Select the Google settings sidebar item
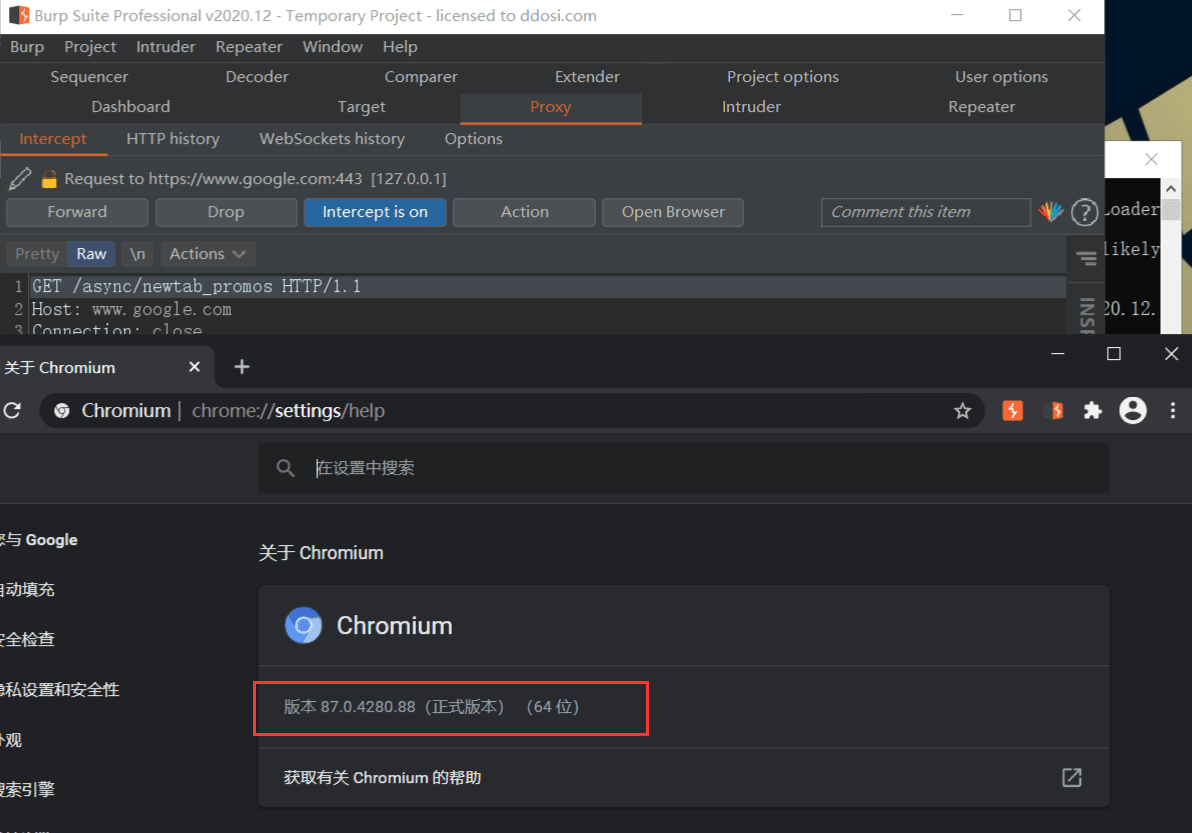This screenshot has width=1192, height=833. tap(39, 540)
